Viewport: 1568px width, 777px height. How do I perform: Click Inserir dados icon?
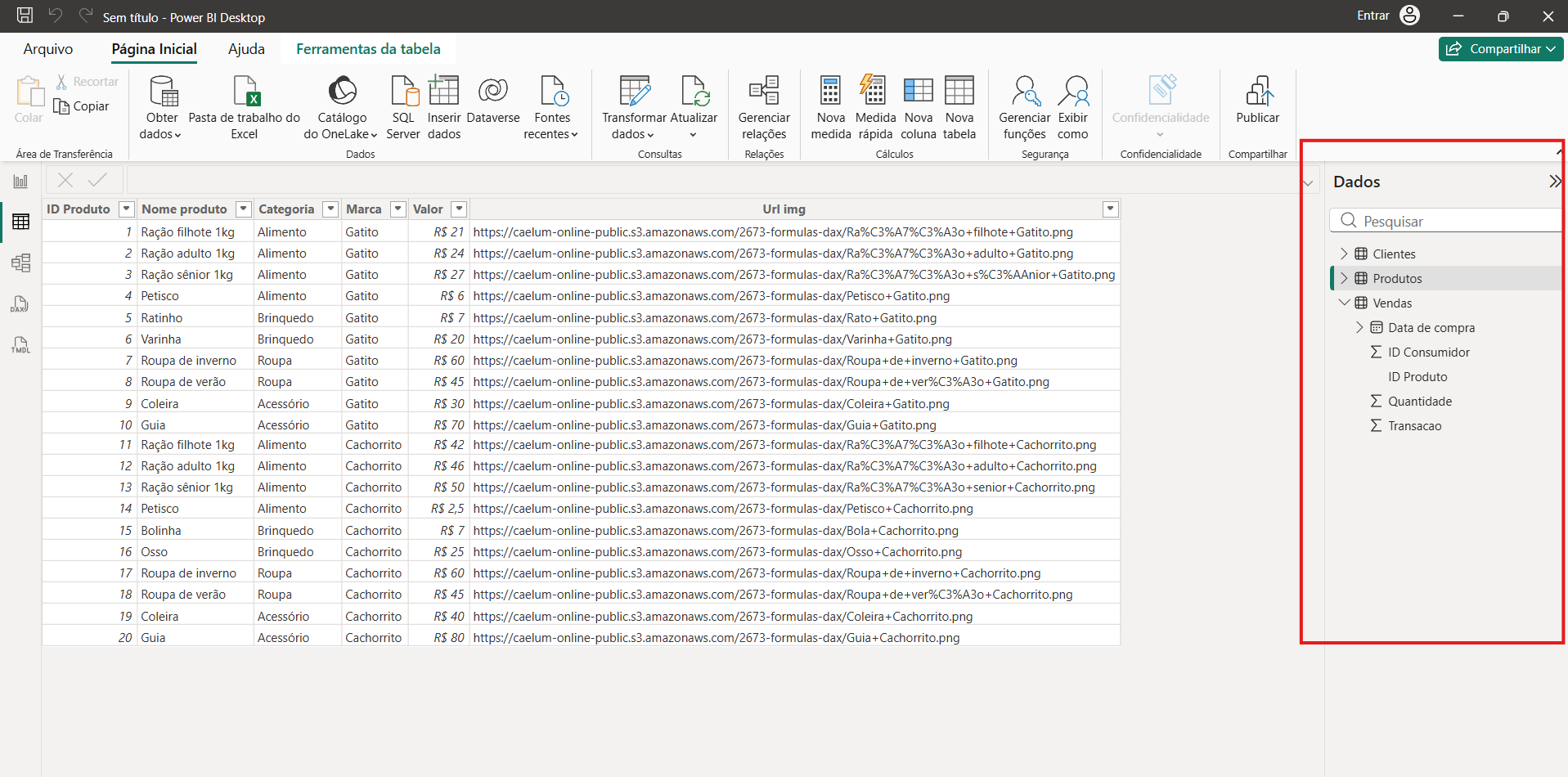point(444,108)
